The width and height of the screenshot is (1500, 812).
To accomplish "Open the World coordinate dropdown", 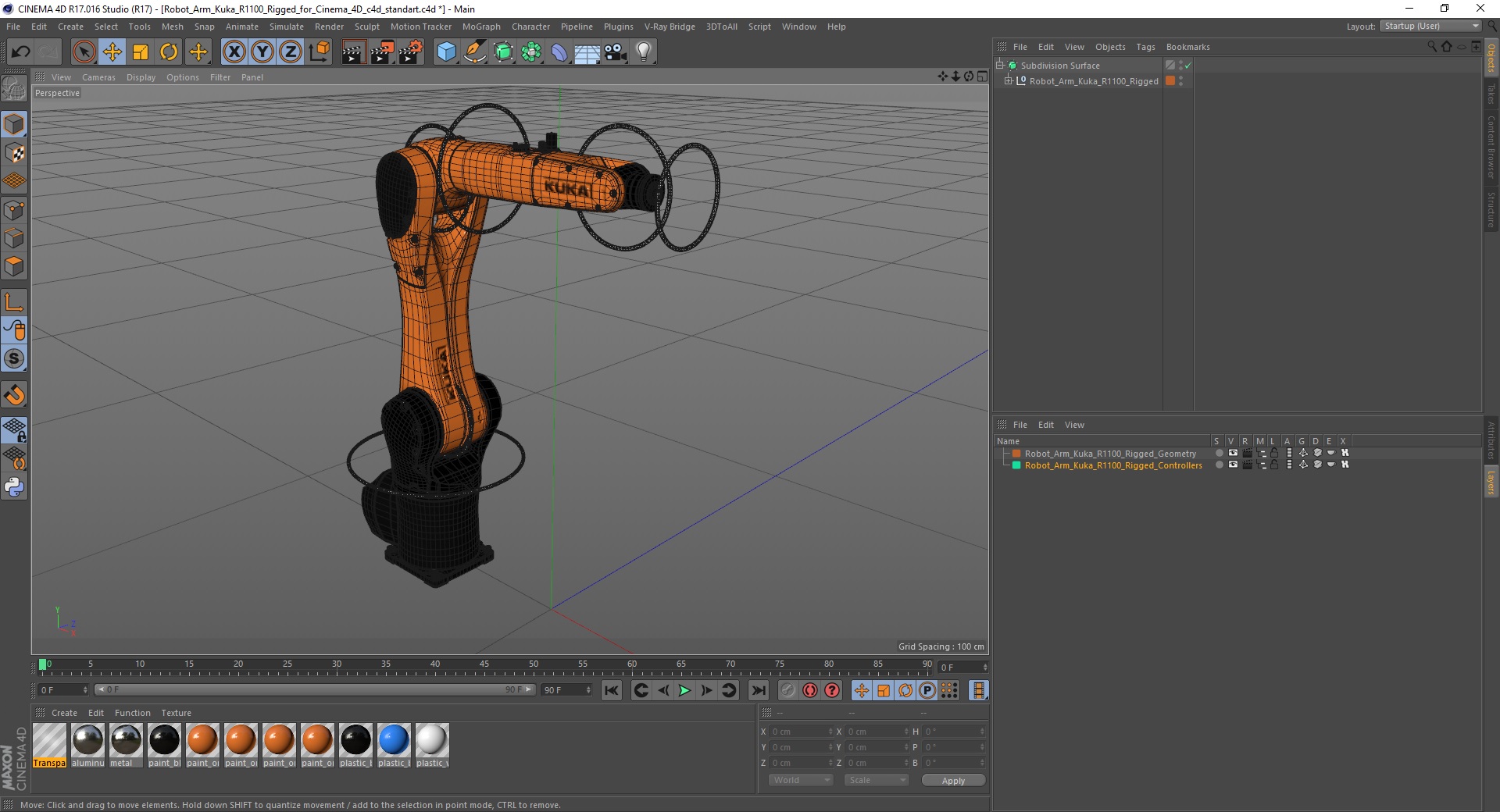I will click(x=801, y=780).
